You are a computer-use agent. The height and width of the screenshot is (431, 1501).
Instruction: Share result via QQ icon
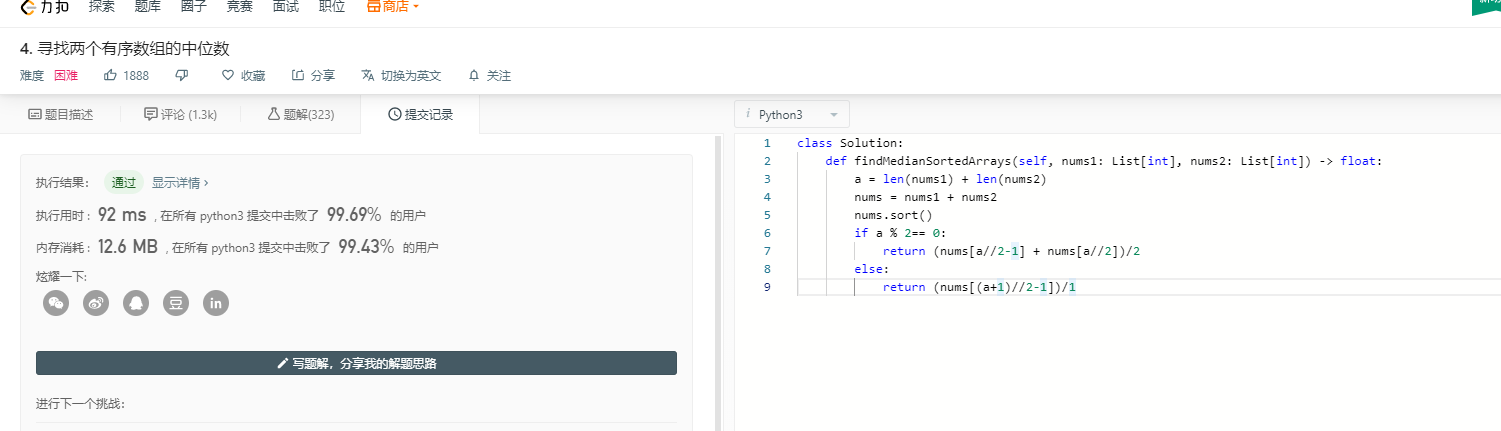(x=136, y=303)
